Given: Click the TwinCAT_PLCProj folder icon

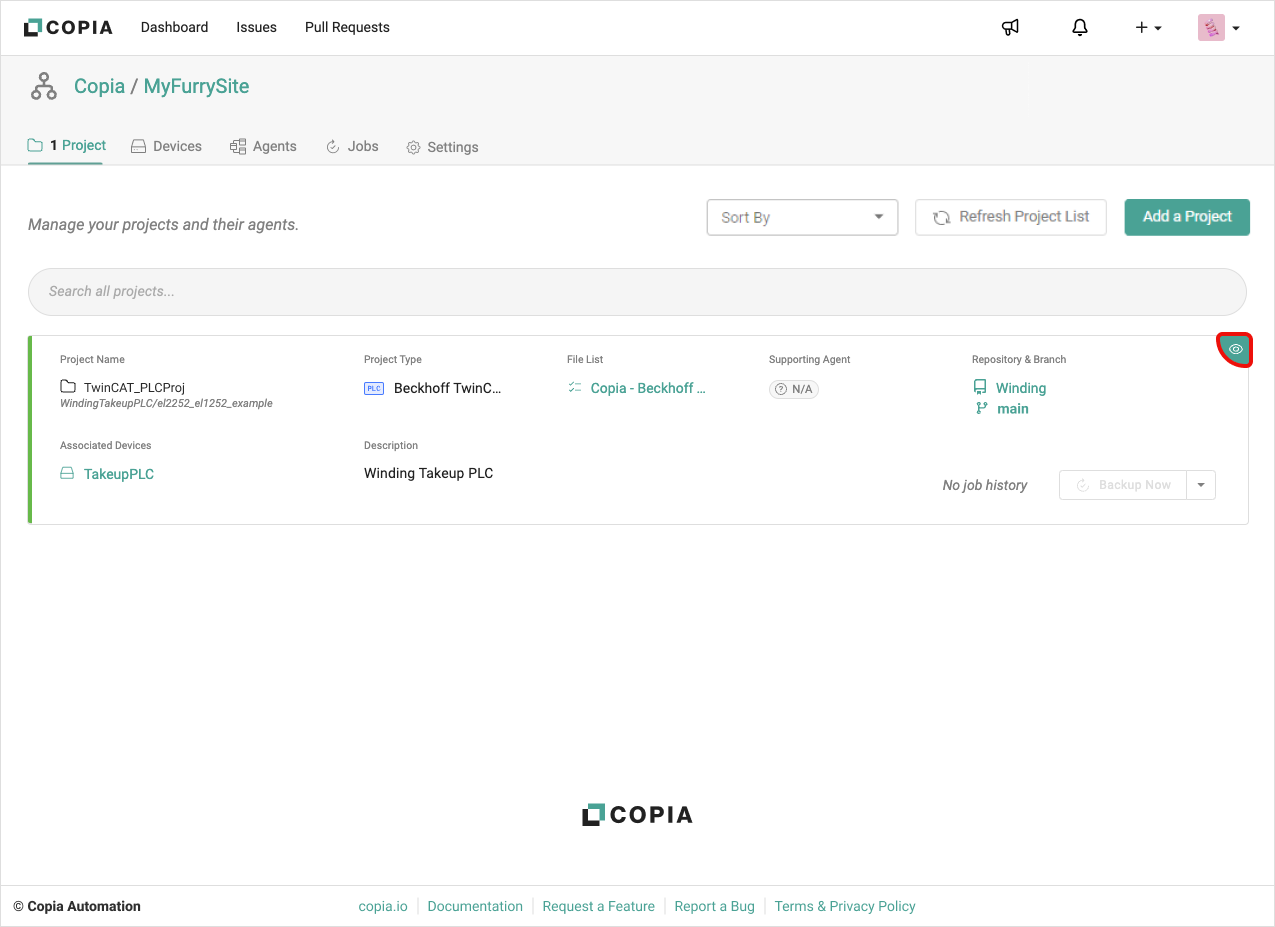Looking at the screenshot, I should tap(68, 387).
